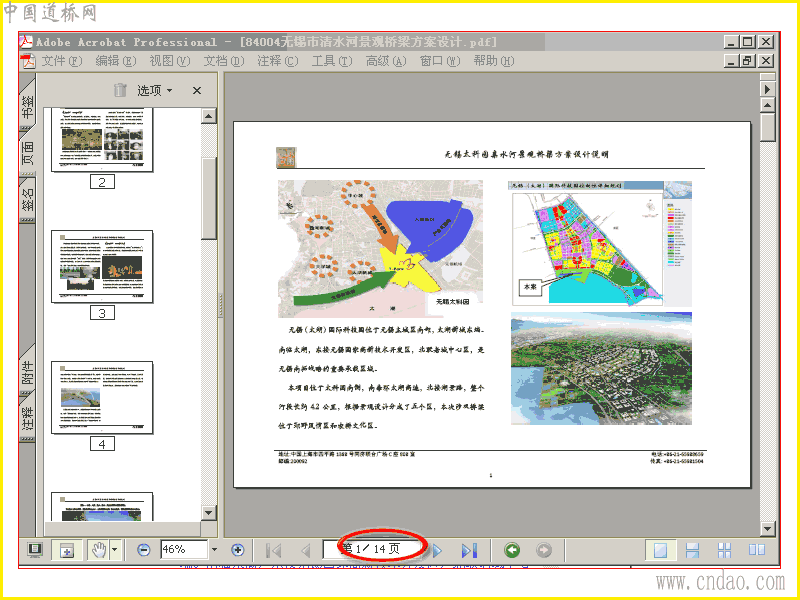The image size is (800, 600).
Task: Go to the previous page
Action: pos(306,551)
